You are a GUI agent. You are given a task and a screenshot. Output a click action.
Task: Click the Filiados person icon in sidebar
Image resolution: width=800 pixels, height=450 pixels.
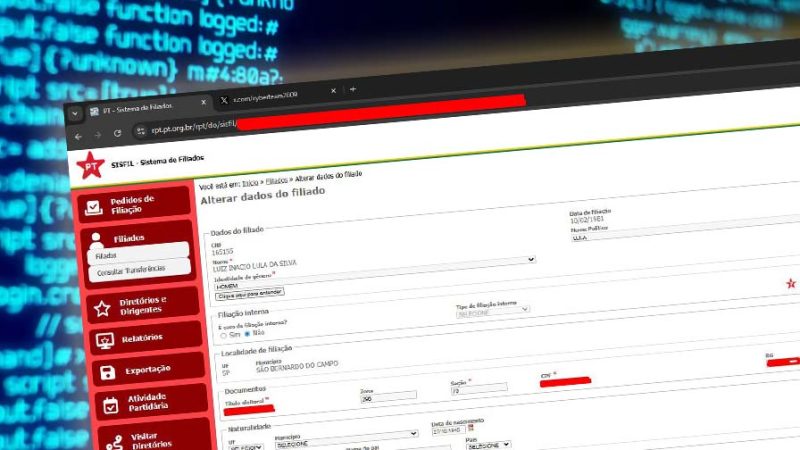(x=96, y=239)
